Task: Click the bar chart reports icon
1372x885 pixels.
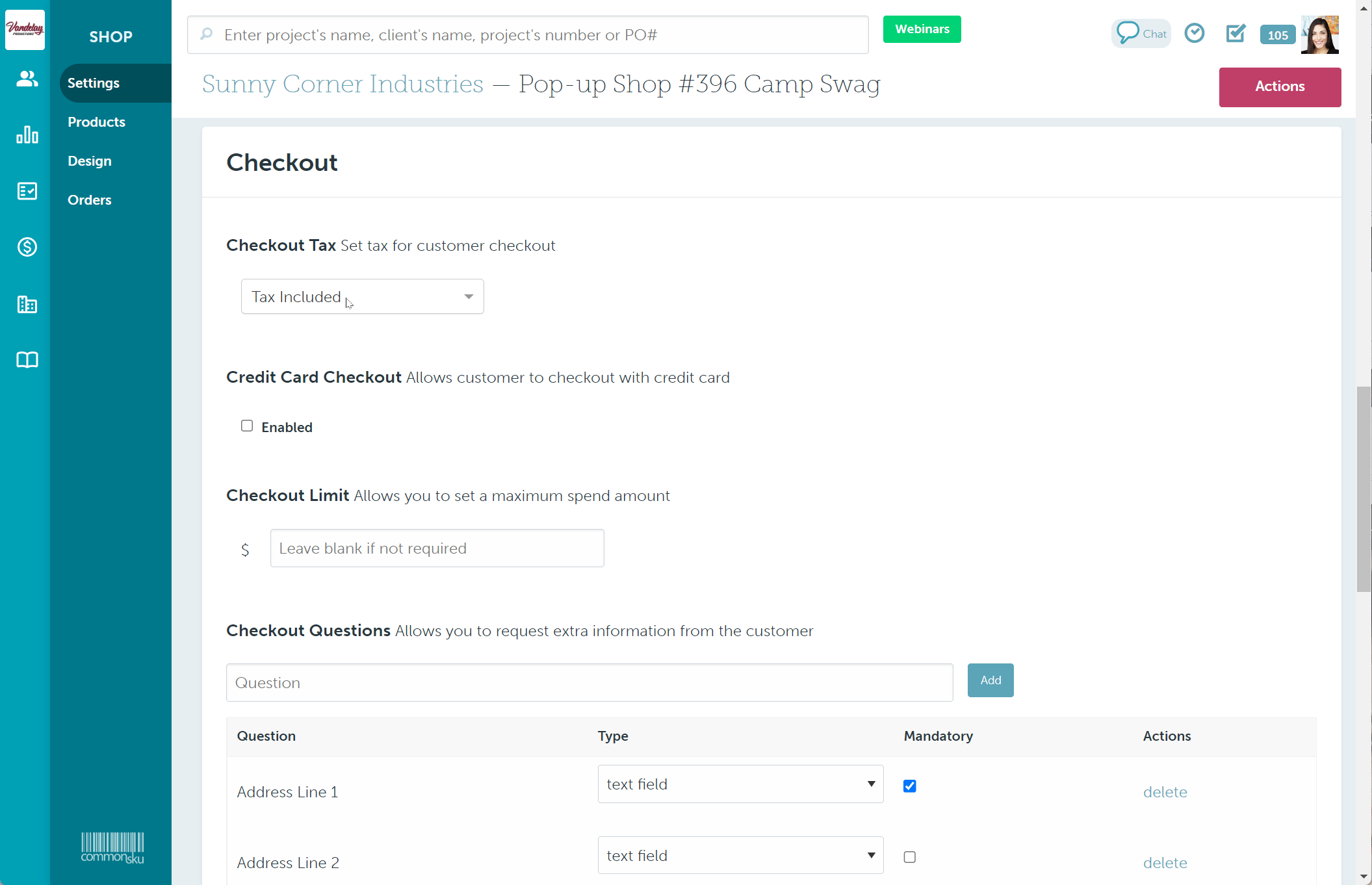Action: click(x=27, y=135)
